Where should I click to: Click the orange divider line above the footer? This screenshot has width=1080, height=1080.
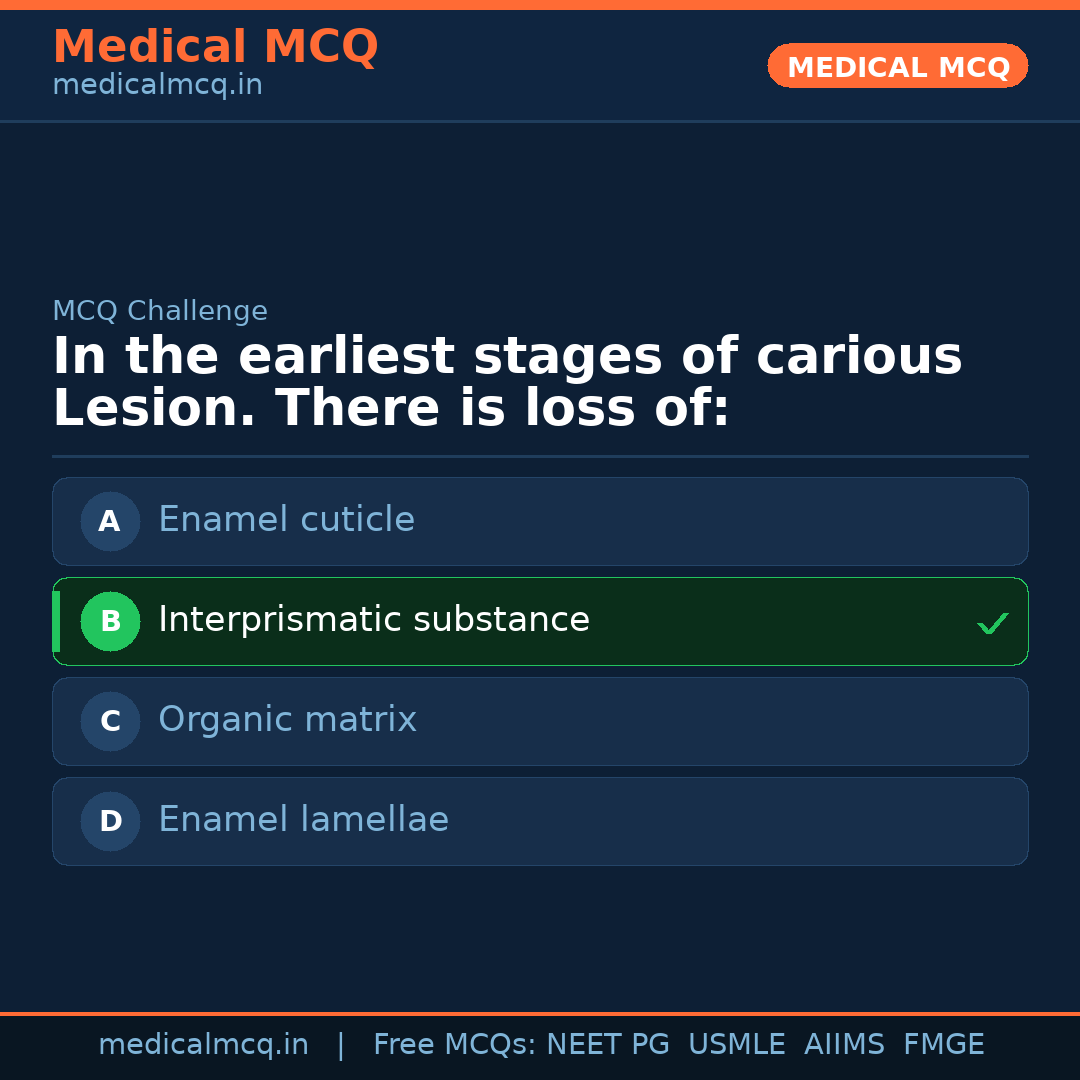pyautogui.click(x=540, y=1012)
